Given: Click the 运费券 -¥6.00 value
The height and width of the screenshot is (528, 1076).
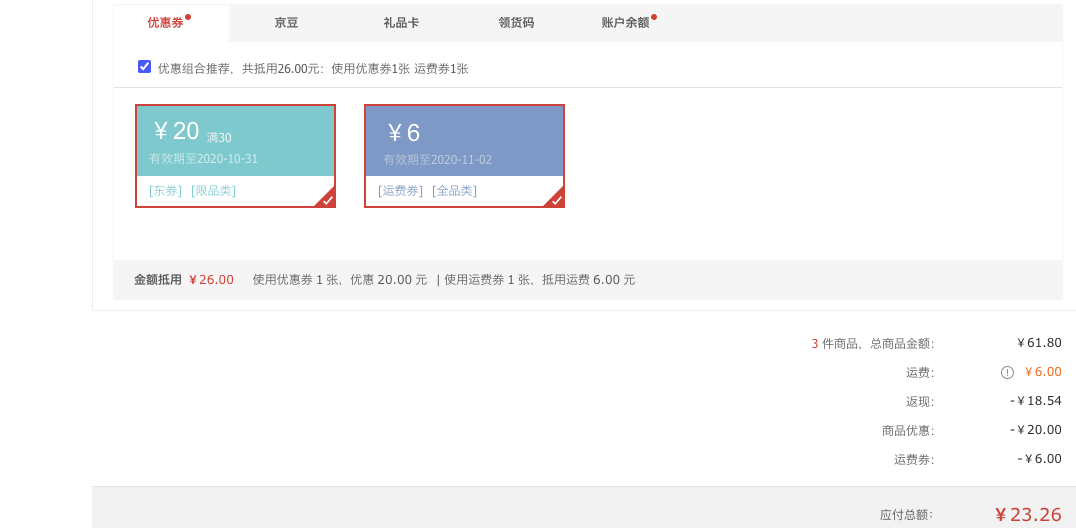Looking at the screenshot, I should (x=1039, y=459).
